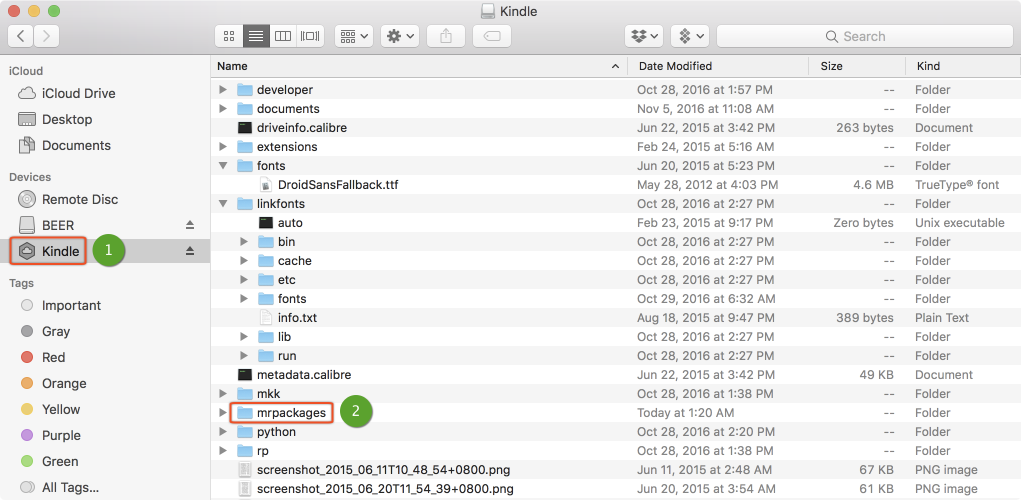
Task: Collapse the fonts folder tree
Action: pyautogui.click(x=223, y=166)
